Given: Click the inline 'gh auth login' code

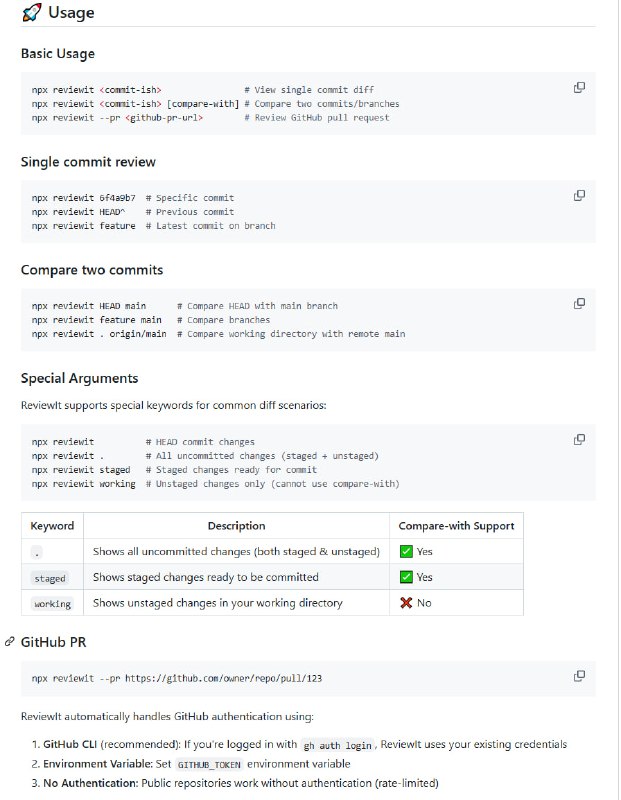Looking at the screenshot, I should [338, 745].
